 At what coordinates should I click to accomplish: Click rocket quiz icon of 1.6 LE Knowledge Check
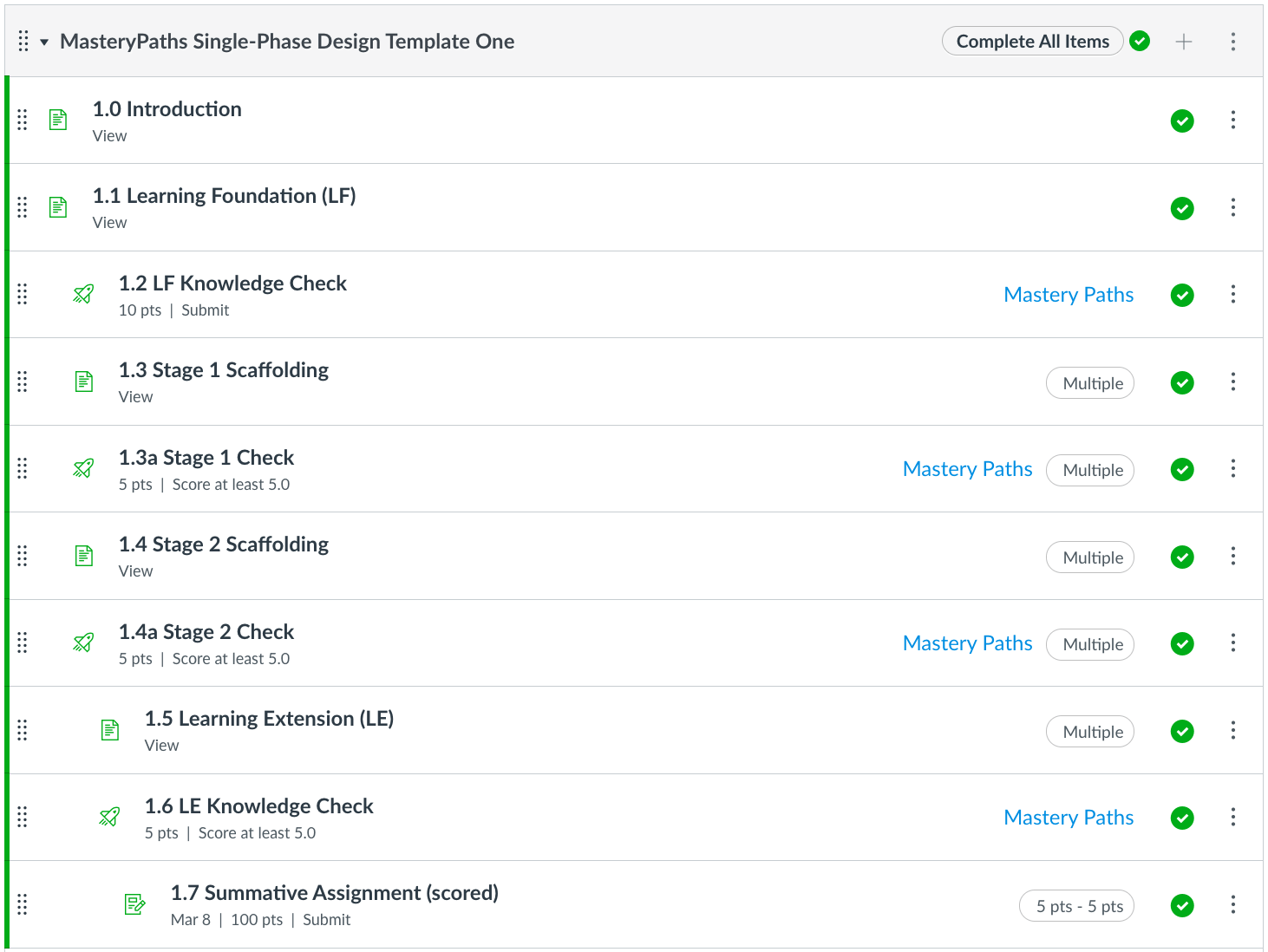point(109,817)
